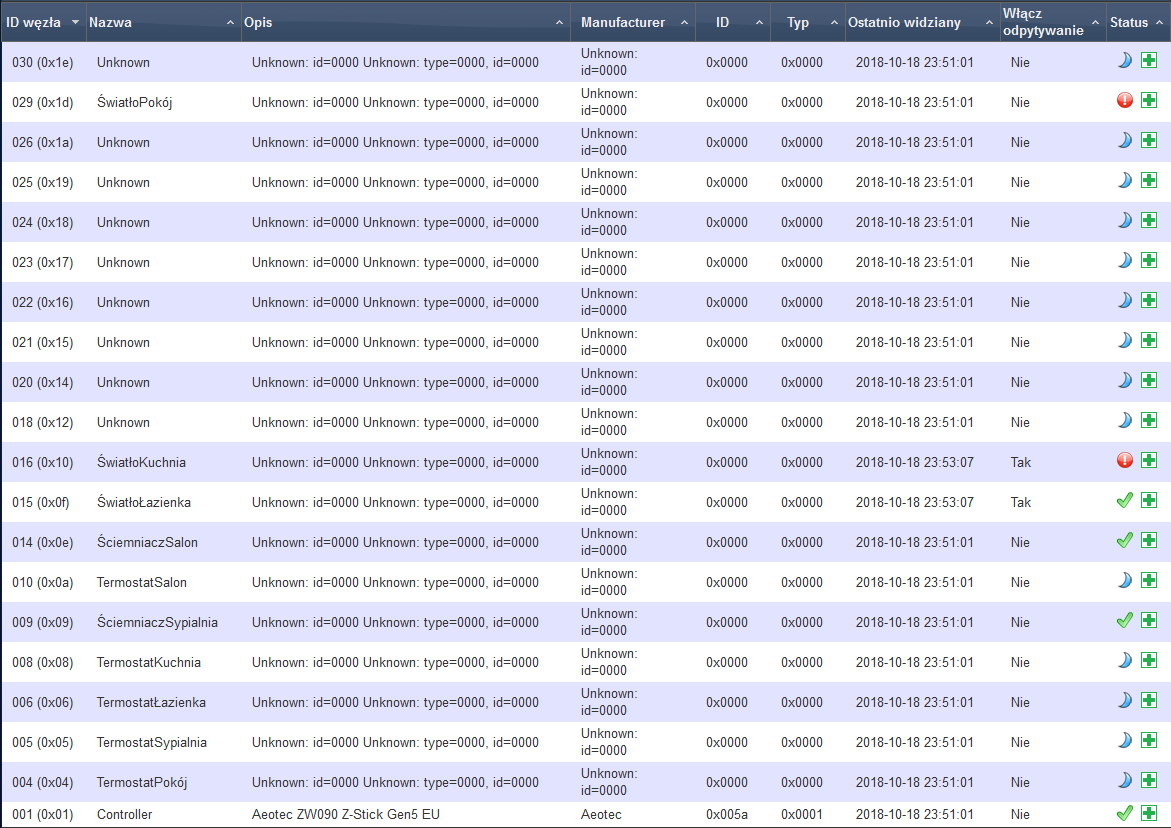Click sort arrow in ID column header
This screenshot has height=828, width=1171.
pyautogui.click(x=759, y=22)
